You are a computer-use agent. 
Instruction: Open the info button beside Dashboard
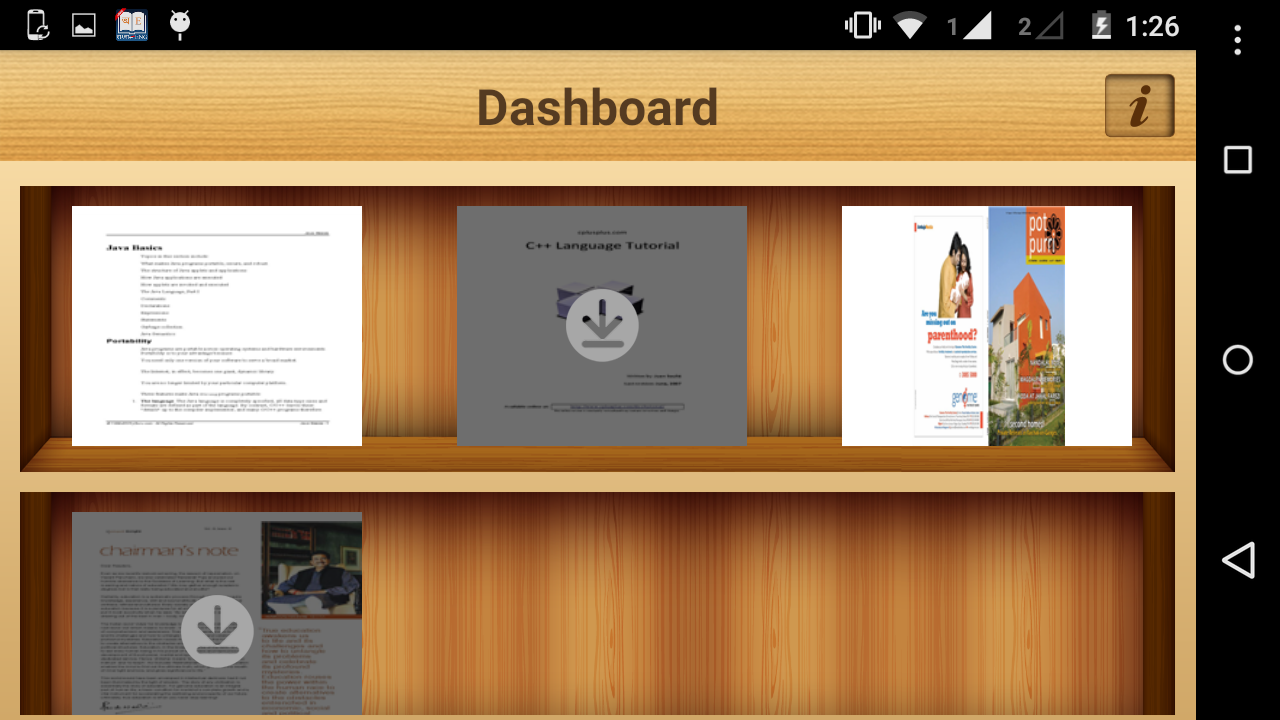1139,105
